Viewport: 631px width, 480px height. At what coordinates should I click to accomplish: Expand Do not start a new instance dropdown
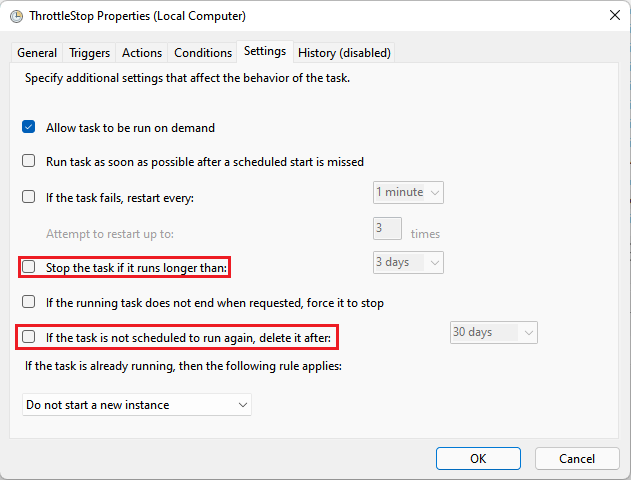[137, 405]
